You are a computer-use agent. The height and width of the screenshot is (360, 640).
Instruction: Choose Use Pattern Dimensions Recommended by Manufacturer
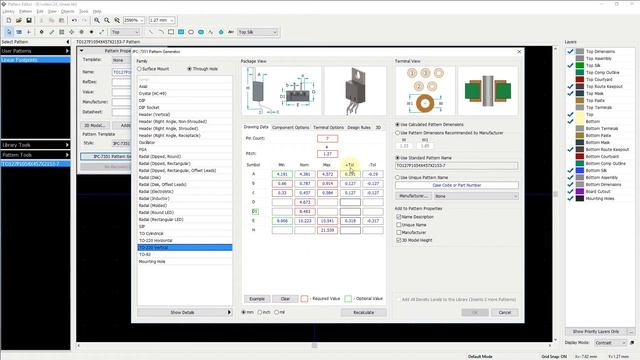[x=397, y=133]
